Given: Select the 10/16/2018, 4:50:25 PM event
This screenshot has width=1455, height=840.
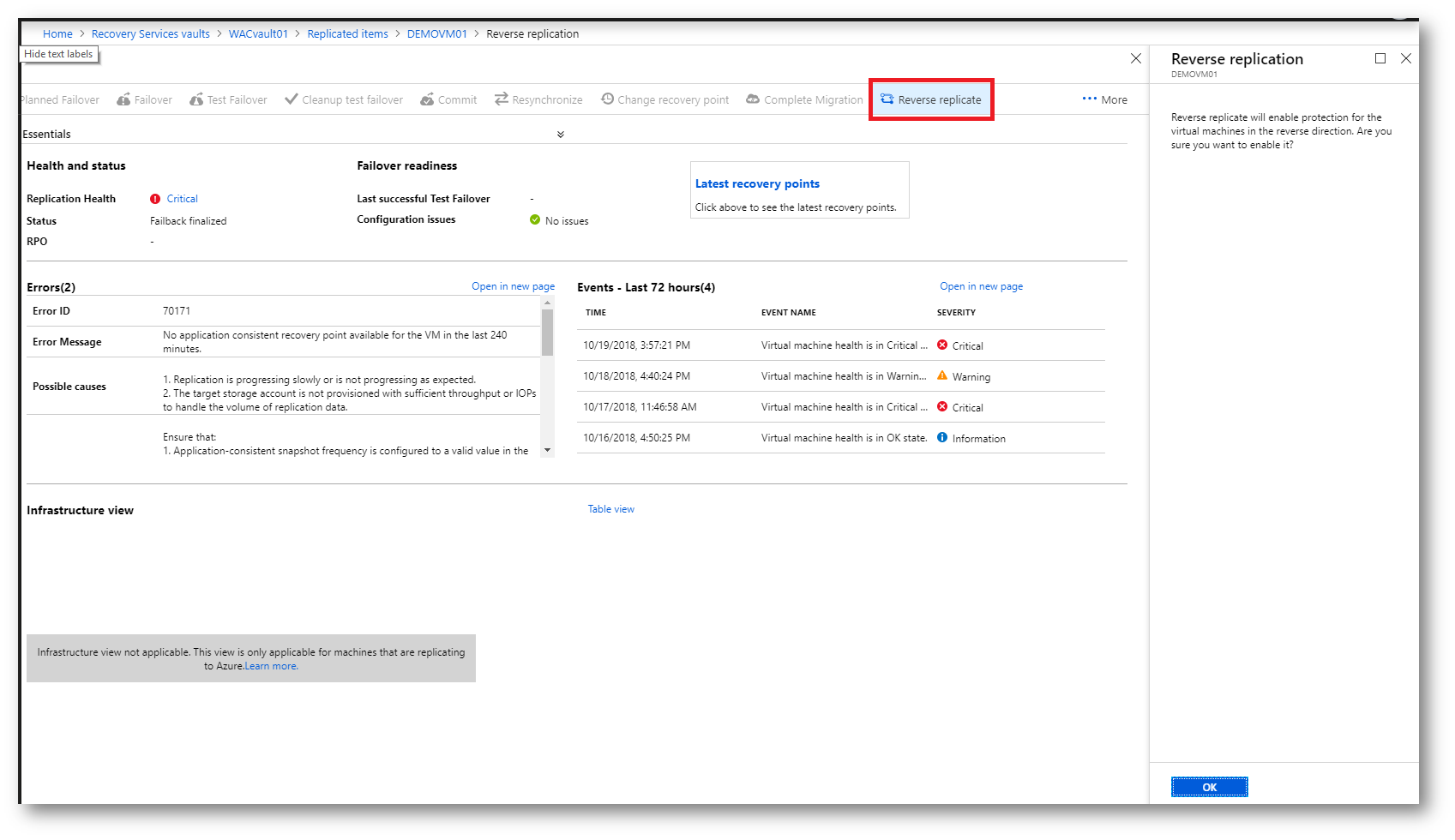Looking at the screenshot, I should point(841,438).
